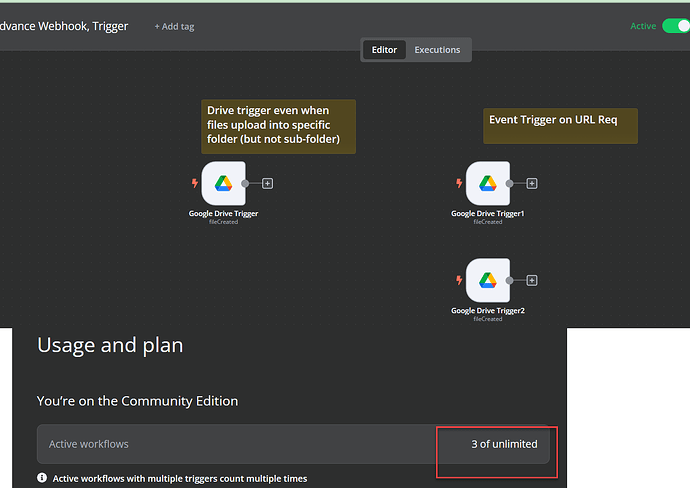This screenshot has height=488, width=690.
Task: Click the output connector of Google Drive Trigger
Action: click(x=246, y=184)
